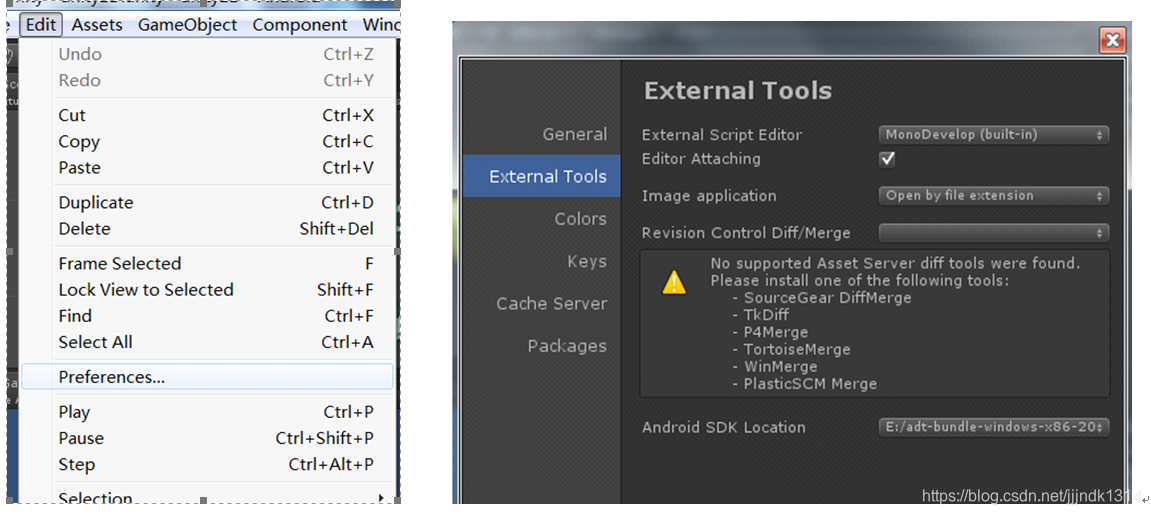Viewport: 1151px width, 515px height.
Task: Open the Edit menu
Action: (x=40, y=25)
